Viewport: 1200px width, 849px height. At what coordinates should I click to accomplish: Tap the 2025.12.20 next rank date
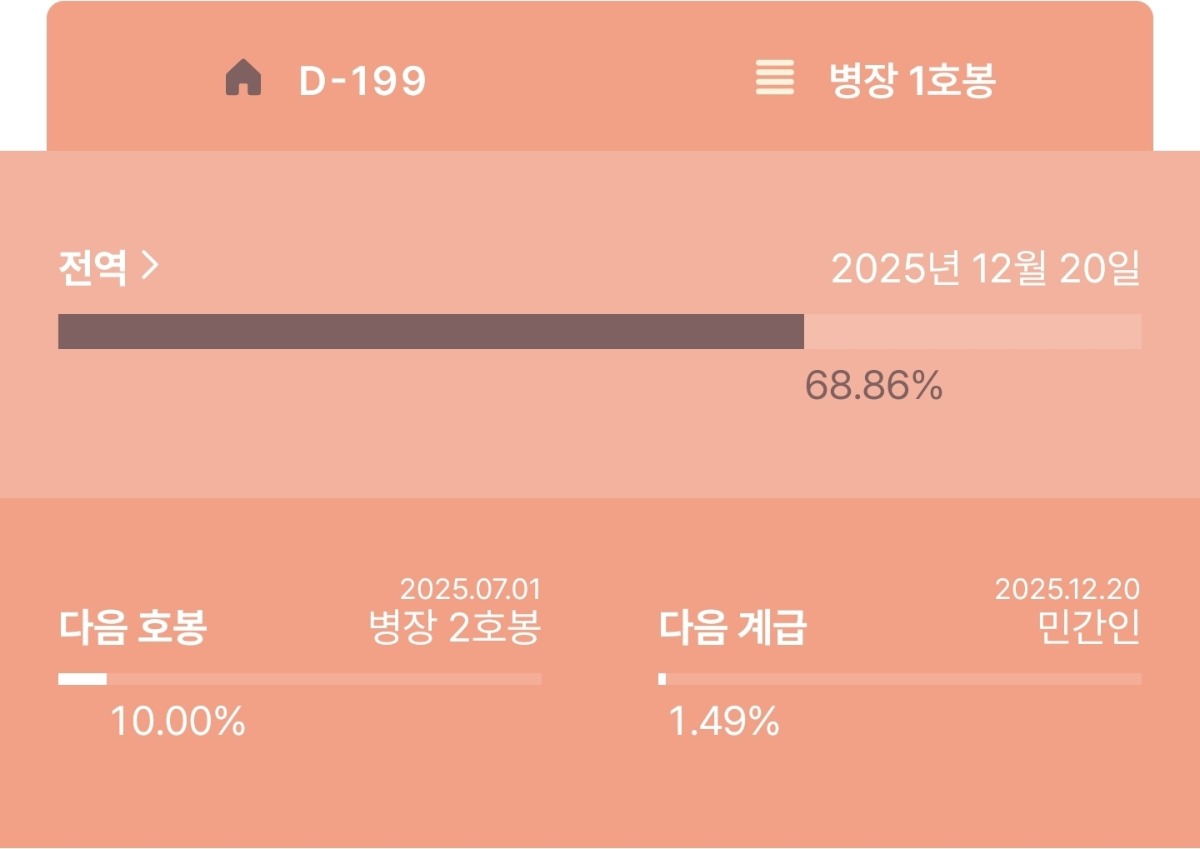(x=1067, y=589)
